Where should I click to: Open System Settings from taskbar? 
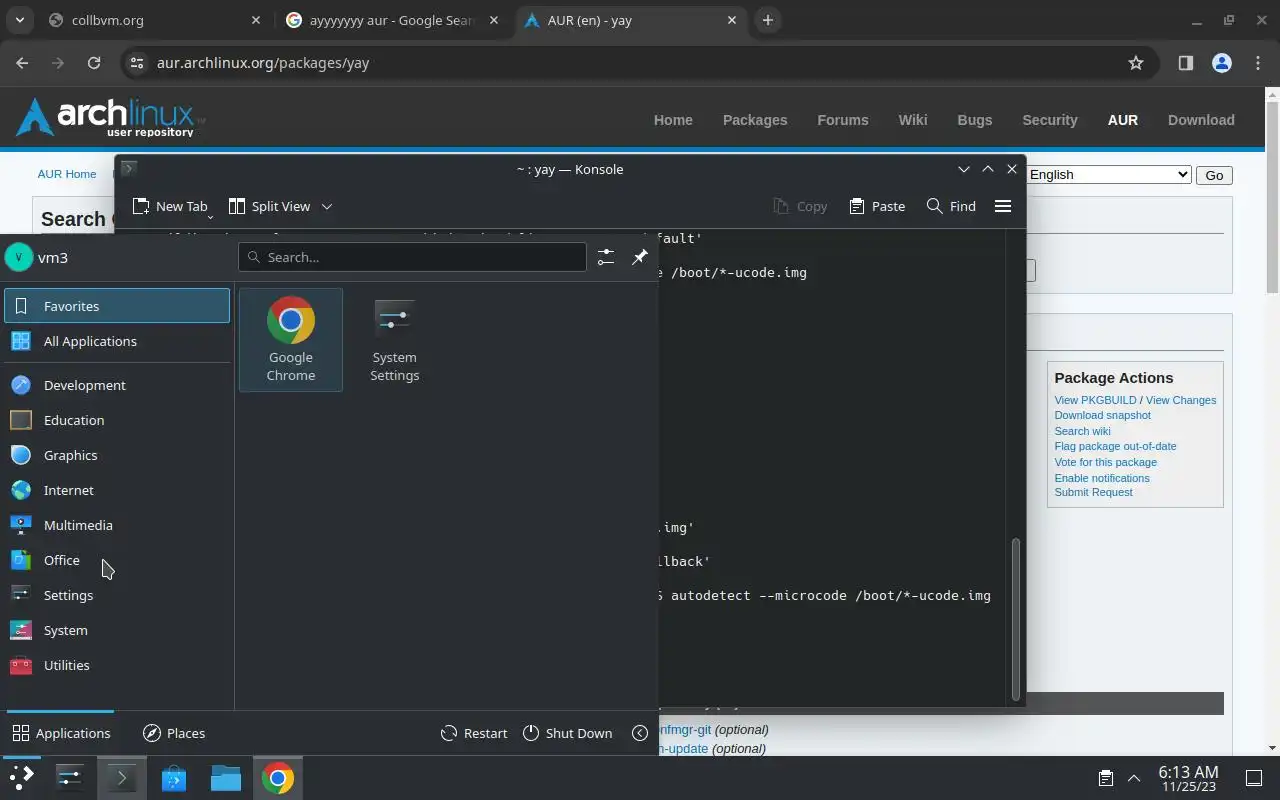(x=70, y=778)
